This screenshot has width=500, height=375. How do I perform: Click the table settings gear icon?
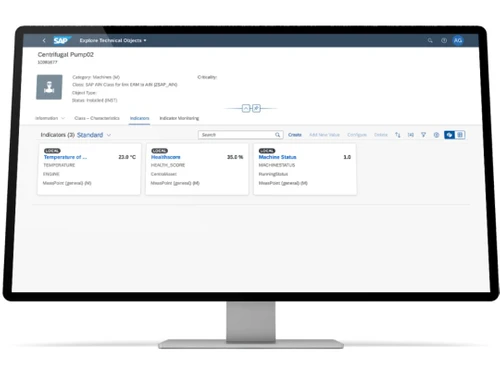(x=436, y=135)
